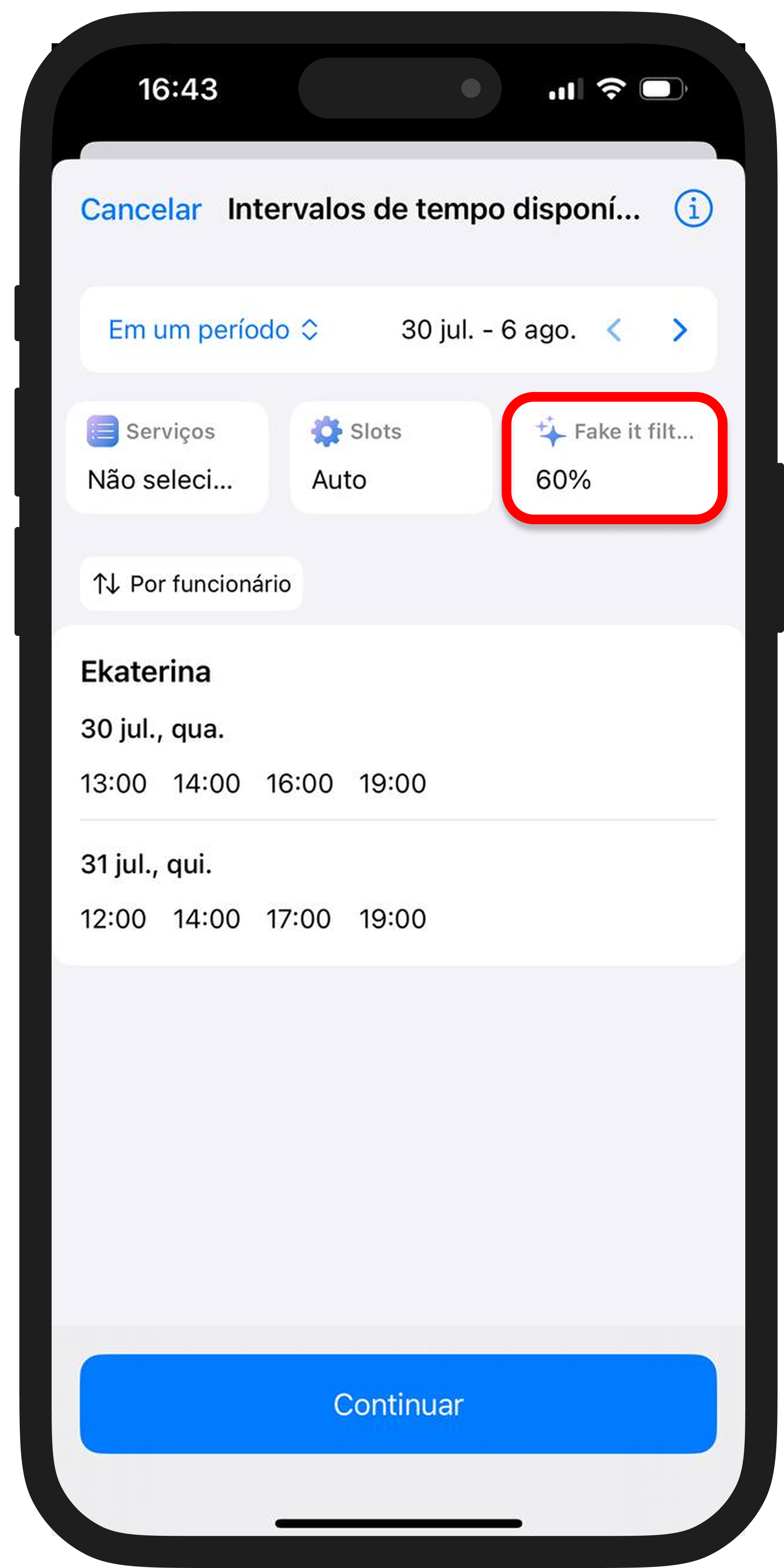Select the 17:00 slot on 31 jul.
The height and width of the screenshot is (1568, 784).
pyautogui.click(x=298, y=919)
